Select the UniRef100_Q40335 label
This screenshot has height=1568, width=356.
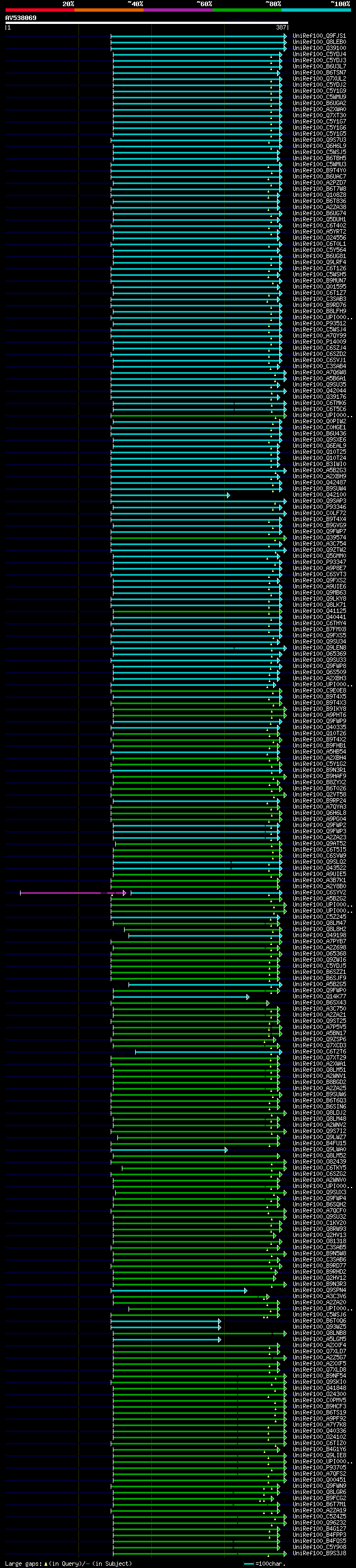[x=319, y=728]
